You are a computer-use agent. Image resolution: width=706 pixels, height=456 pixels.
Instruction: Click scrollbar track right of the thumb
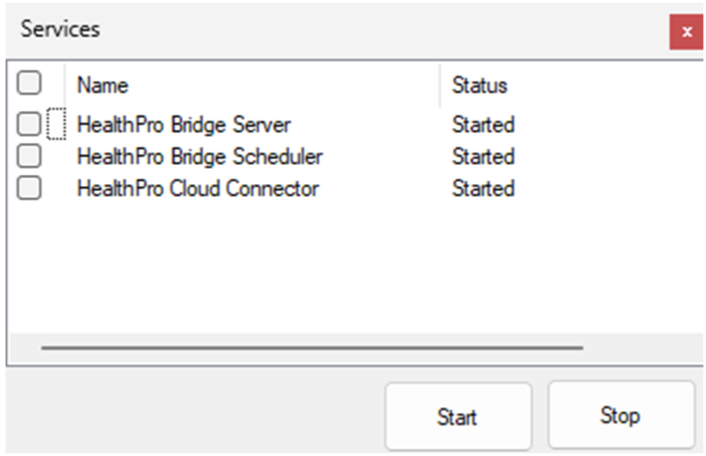click(643, 348)
